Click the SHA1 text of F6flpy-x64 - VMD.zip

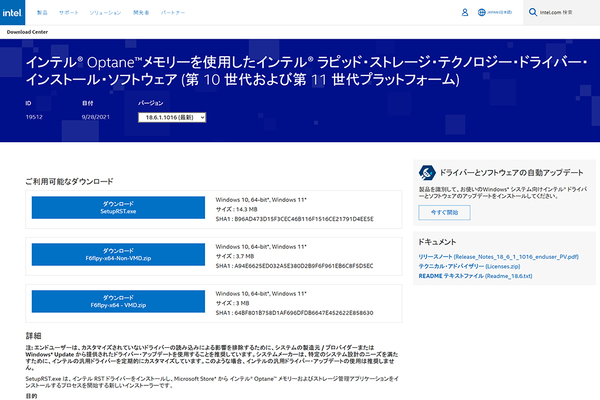294,313
